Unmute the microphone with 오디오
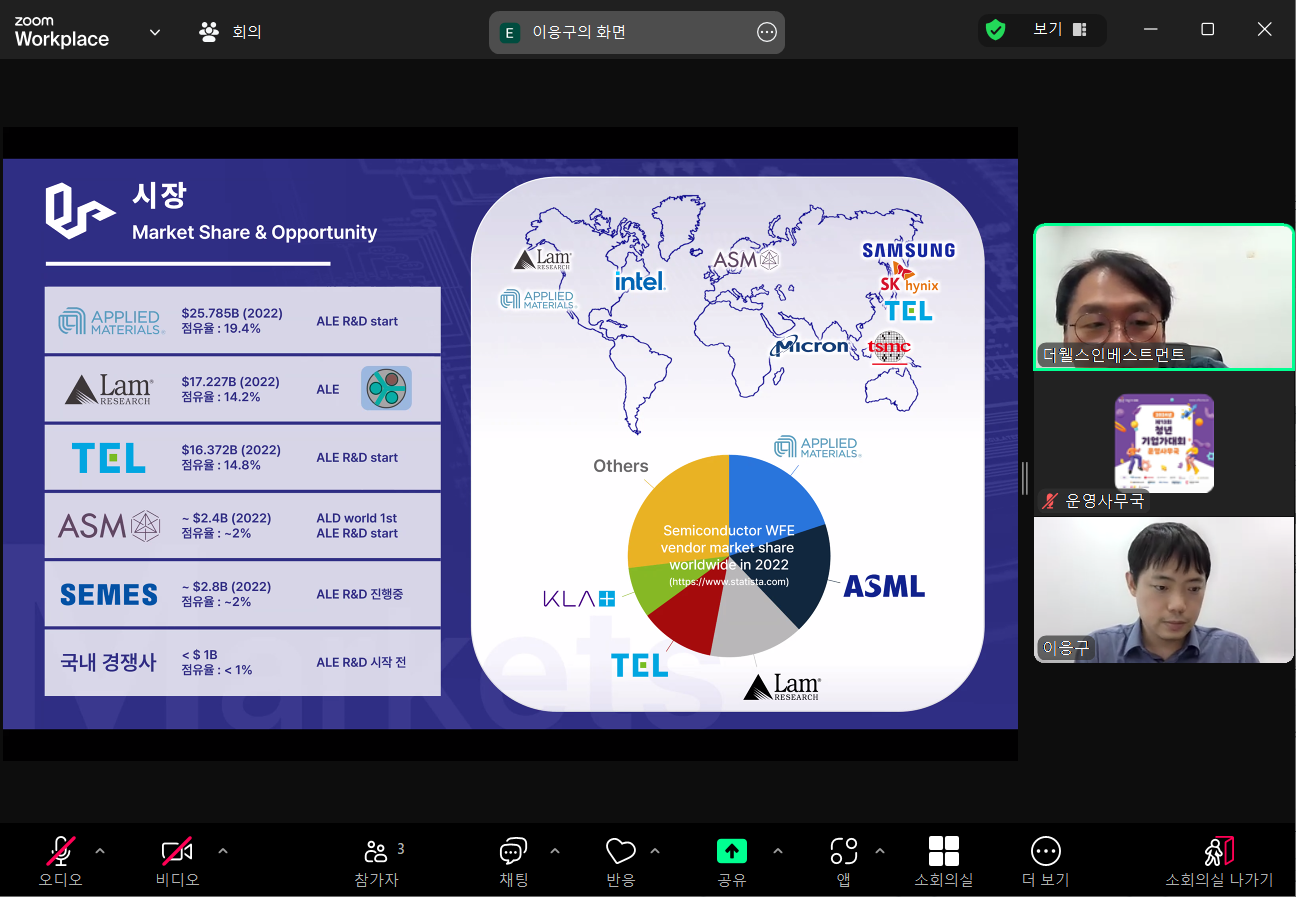This screenshot has height=897, width=1296. coord(61,861)
